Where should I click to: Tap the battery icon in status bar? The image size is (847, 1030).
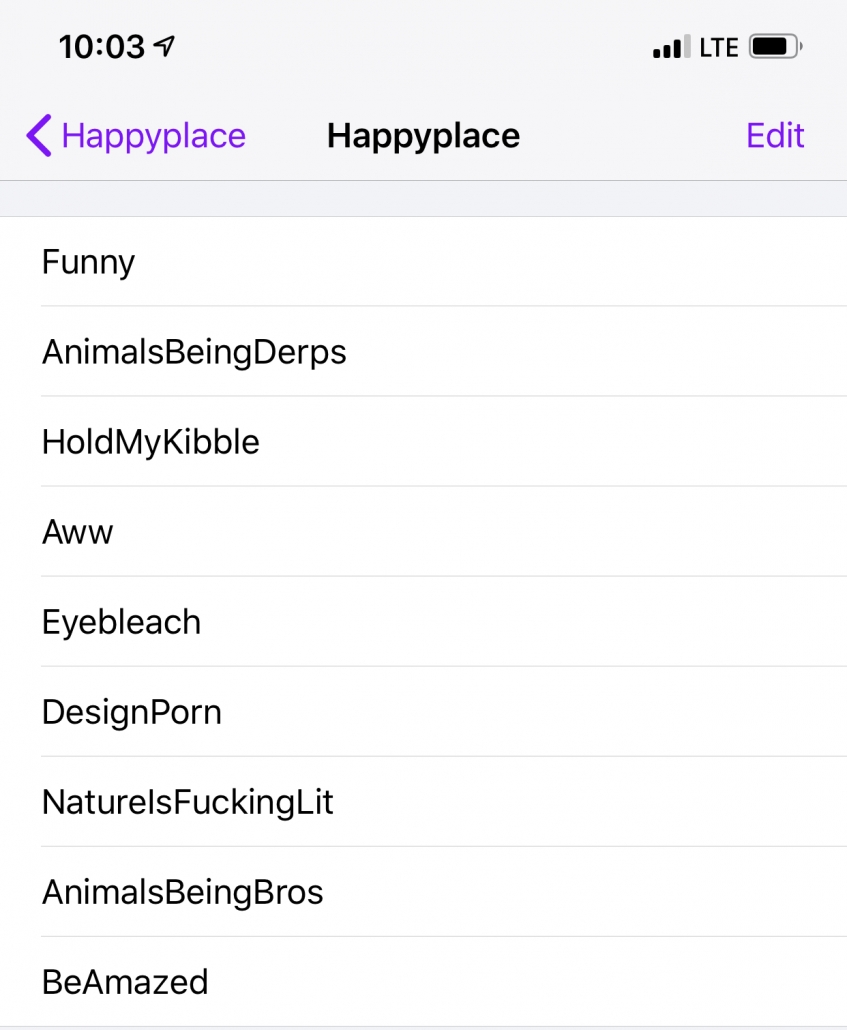coord(776,47)
